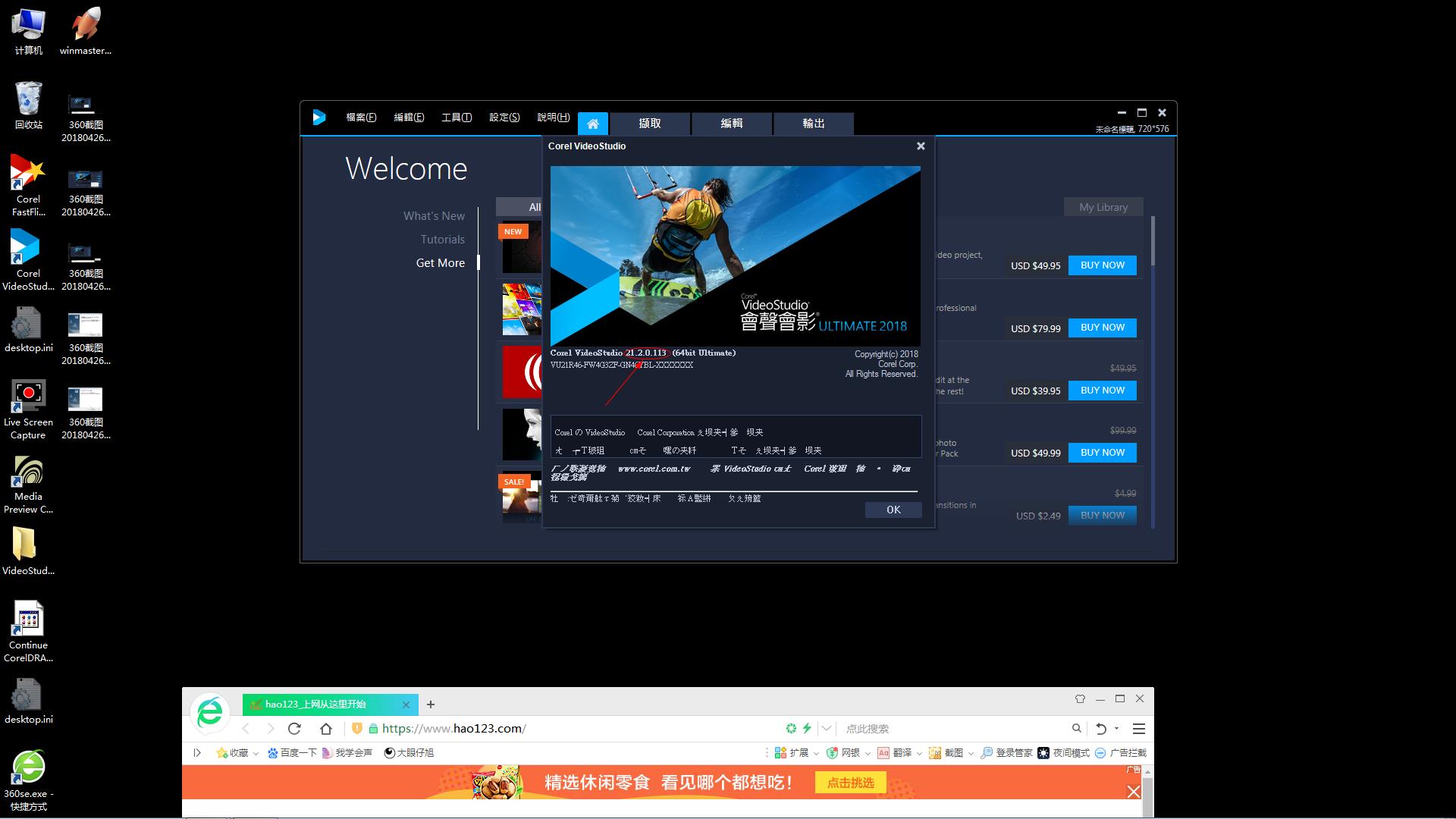Close the Corel VideoStudio About dialog

[921, 146]
